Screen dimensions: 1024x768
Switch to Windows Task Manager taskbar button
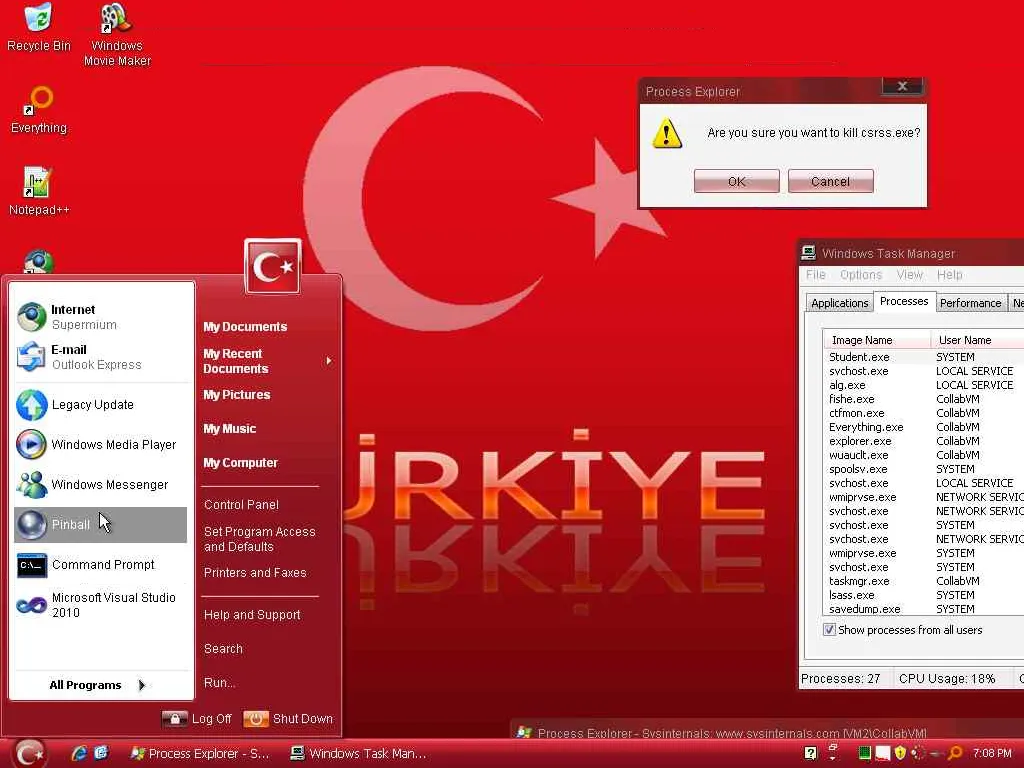(359, 753)
